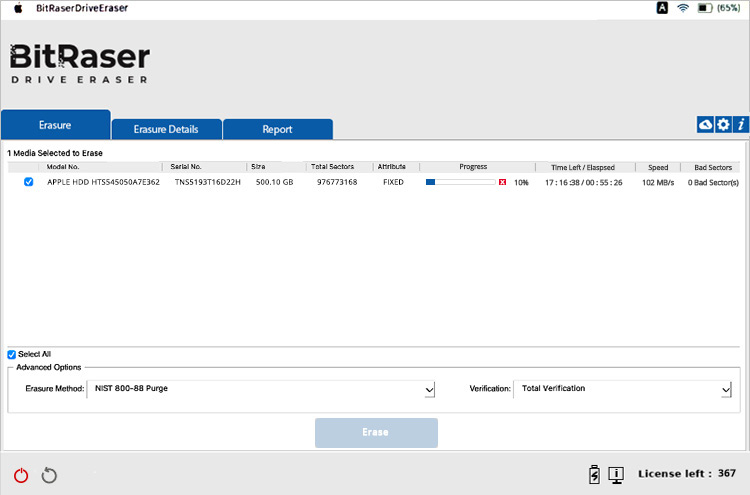Open the Verification dropdown
The height and width of the screenshot is (495, 750).
click(622, 389)
